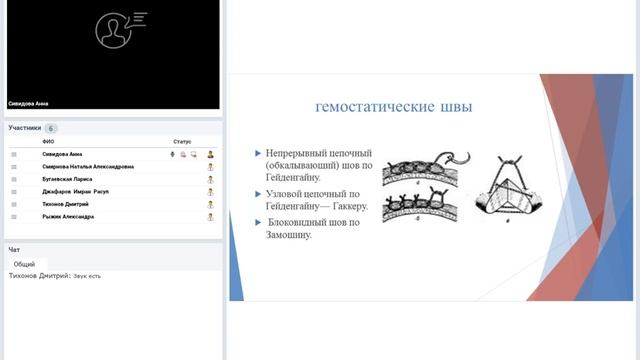Screen dimensions: 640x360
Task: Click the Статус column header
Action: click(x=182, y=142)
